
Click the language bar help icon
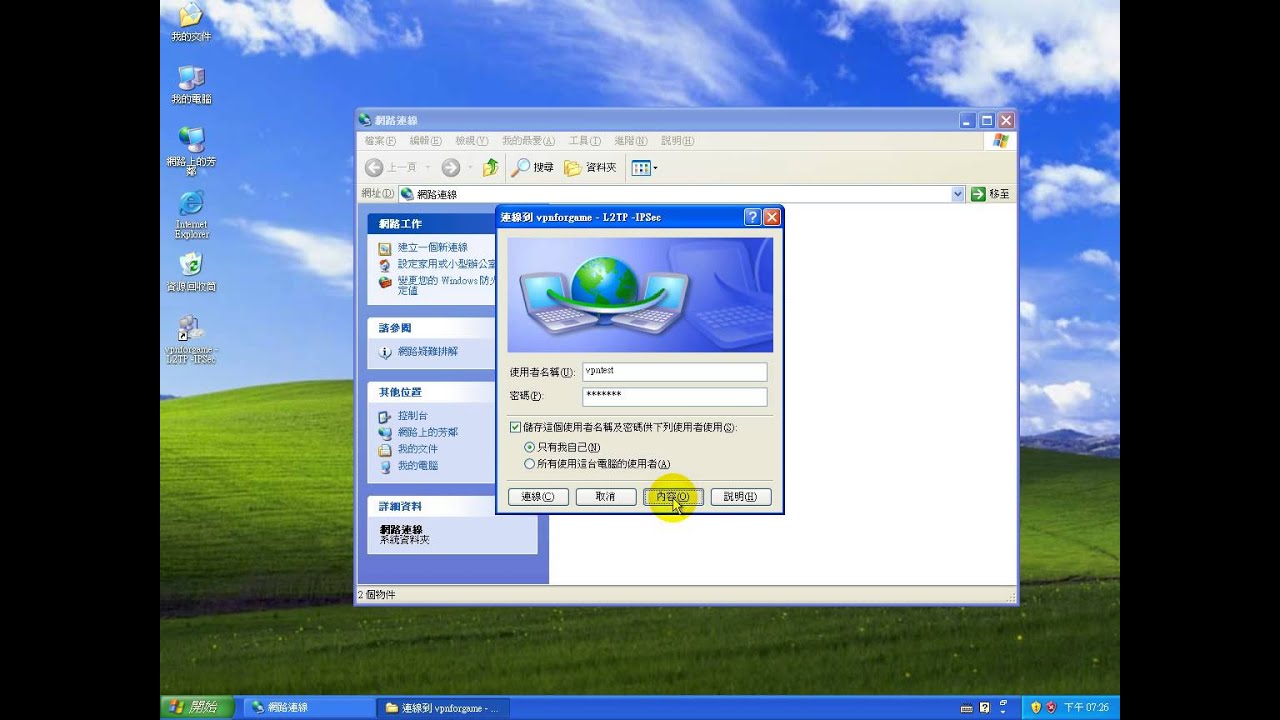pyautogui.click(x=985, y=708)
